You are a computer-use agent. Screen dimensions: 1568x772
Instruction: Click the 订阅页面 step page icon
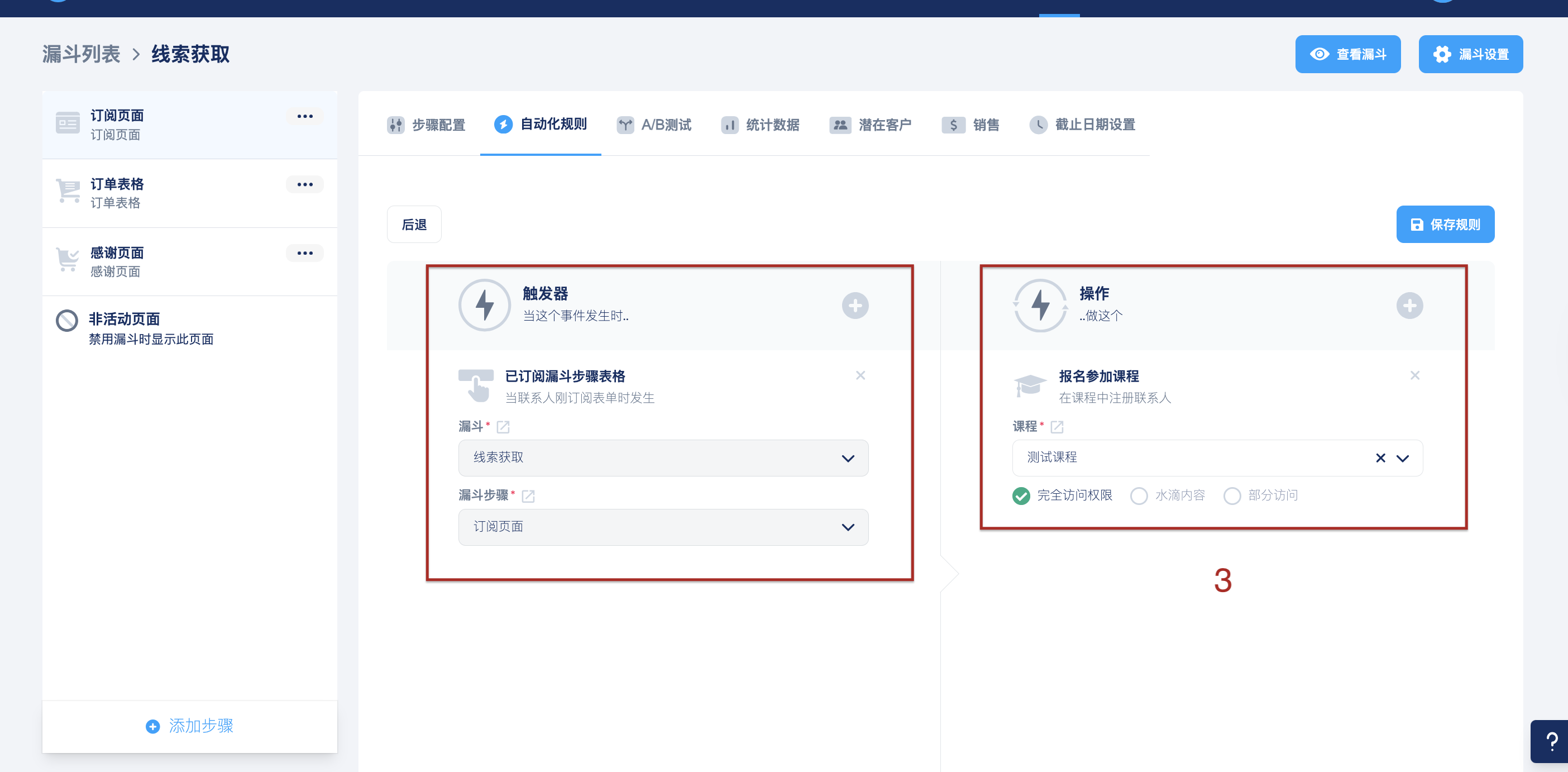(68, 123)
